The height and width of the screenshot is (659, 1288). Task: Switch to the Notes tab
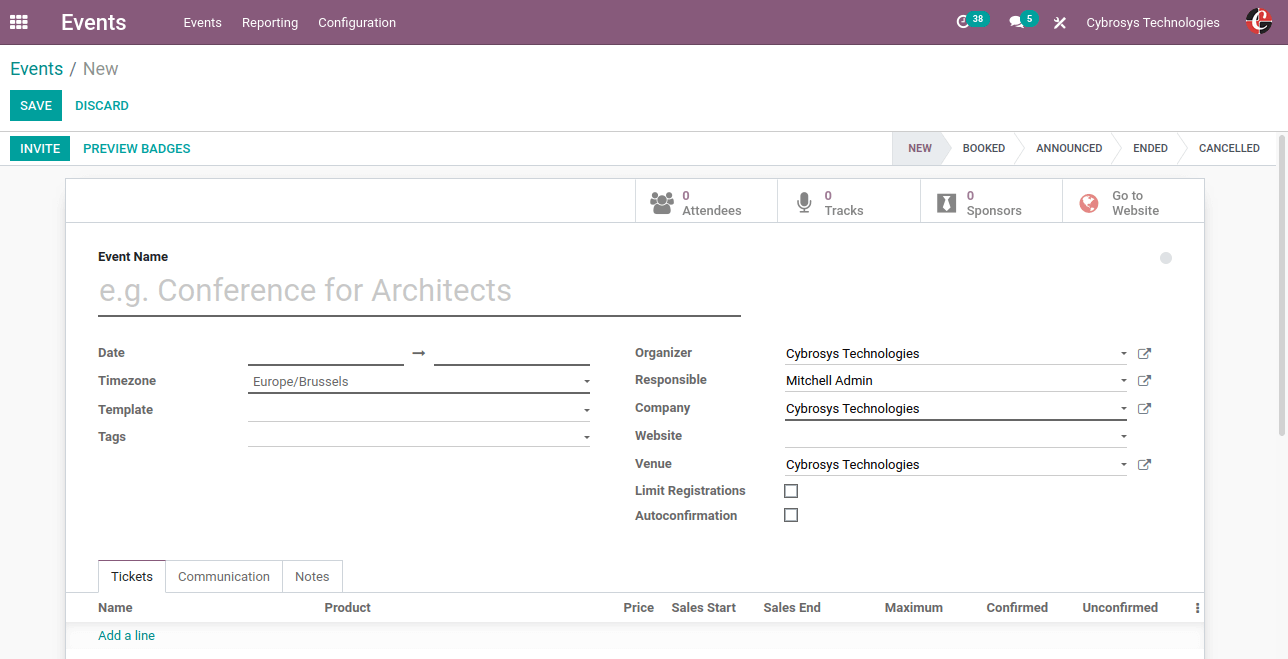coord(312,576)
